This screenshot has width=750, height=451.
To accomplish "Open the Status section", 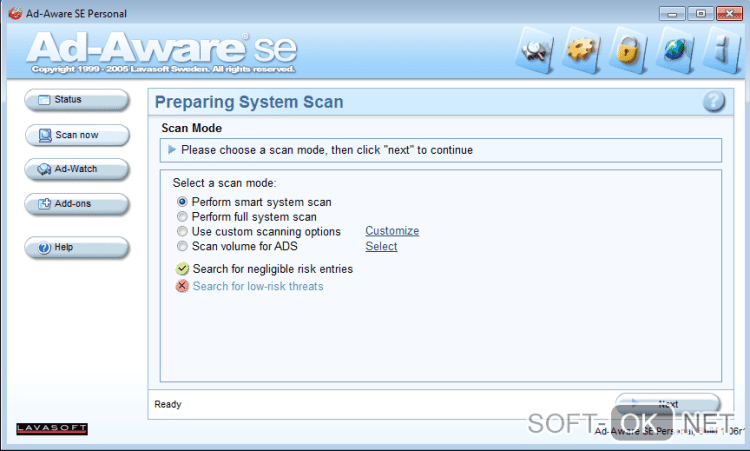I will coord(77,99).
